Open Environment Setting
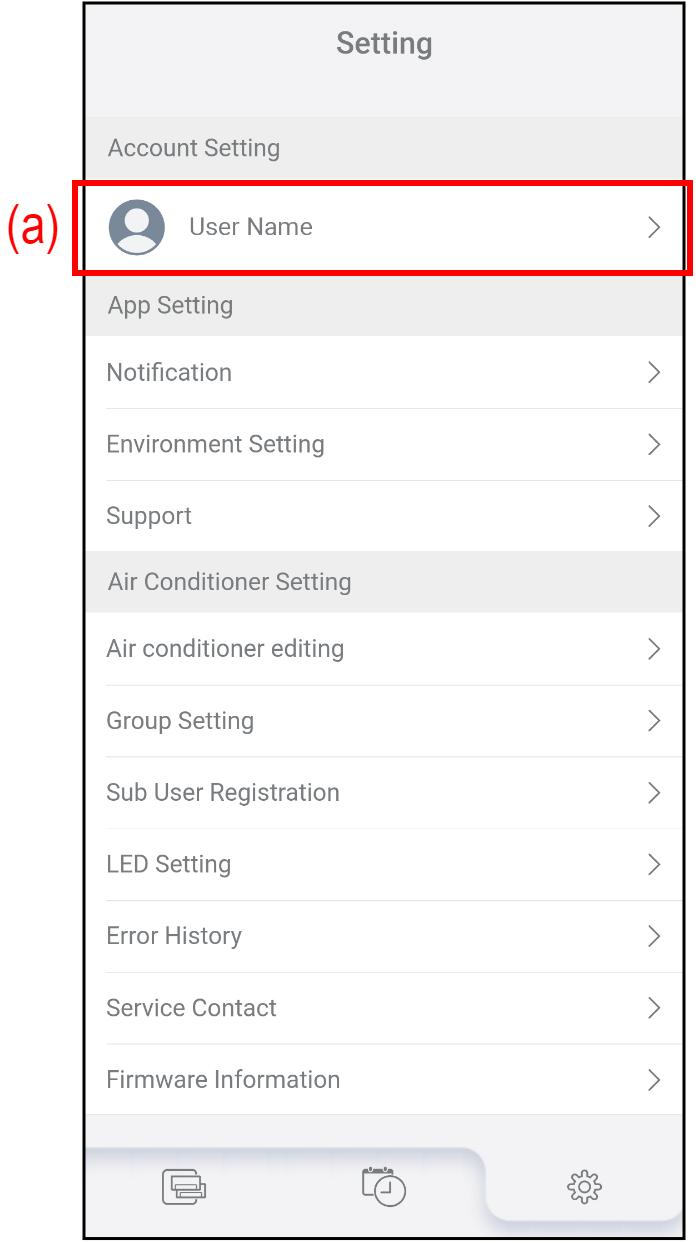Screen dimensions: 696x1243 [215, 445]
